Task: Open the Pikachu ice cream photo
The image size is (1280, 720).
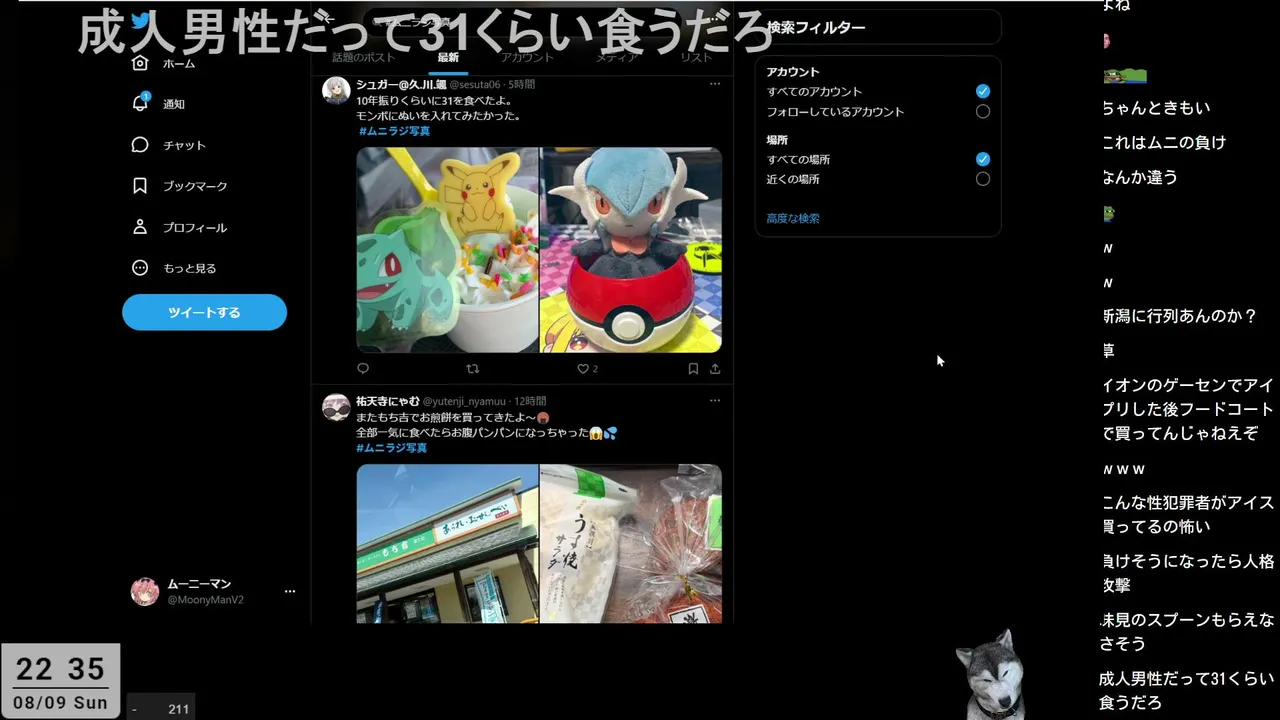Action: 447,250
